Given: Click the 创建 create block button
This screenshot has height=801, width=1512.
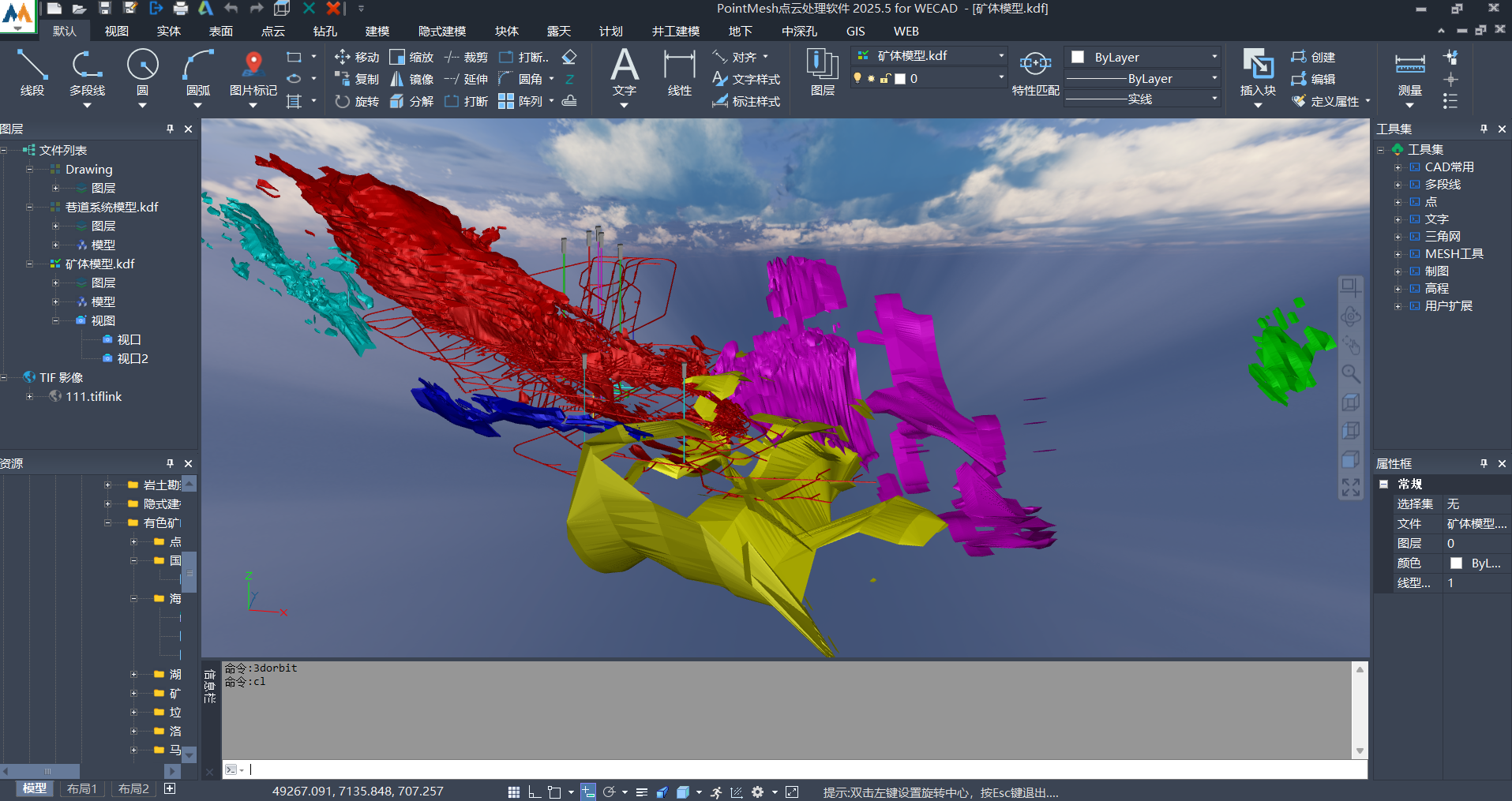Looking at the screenshot, I should pos(1313,57).
